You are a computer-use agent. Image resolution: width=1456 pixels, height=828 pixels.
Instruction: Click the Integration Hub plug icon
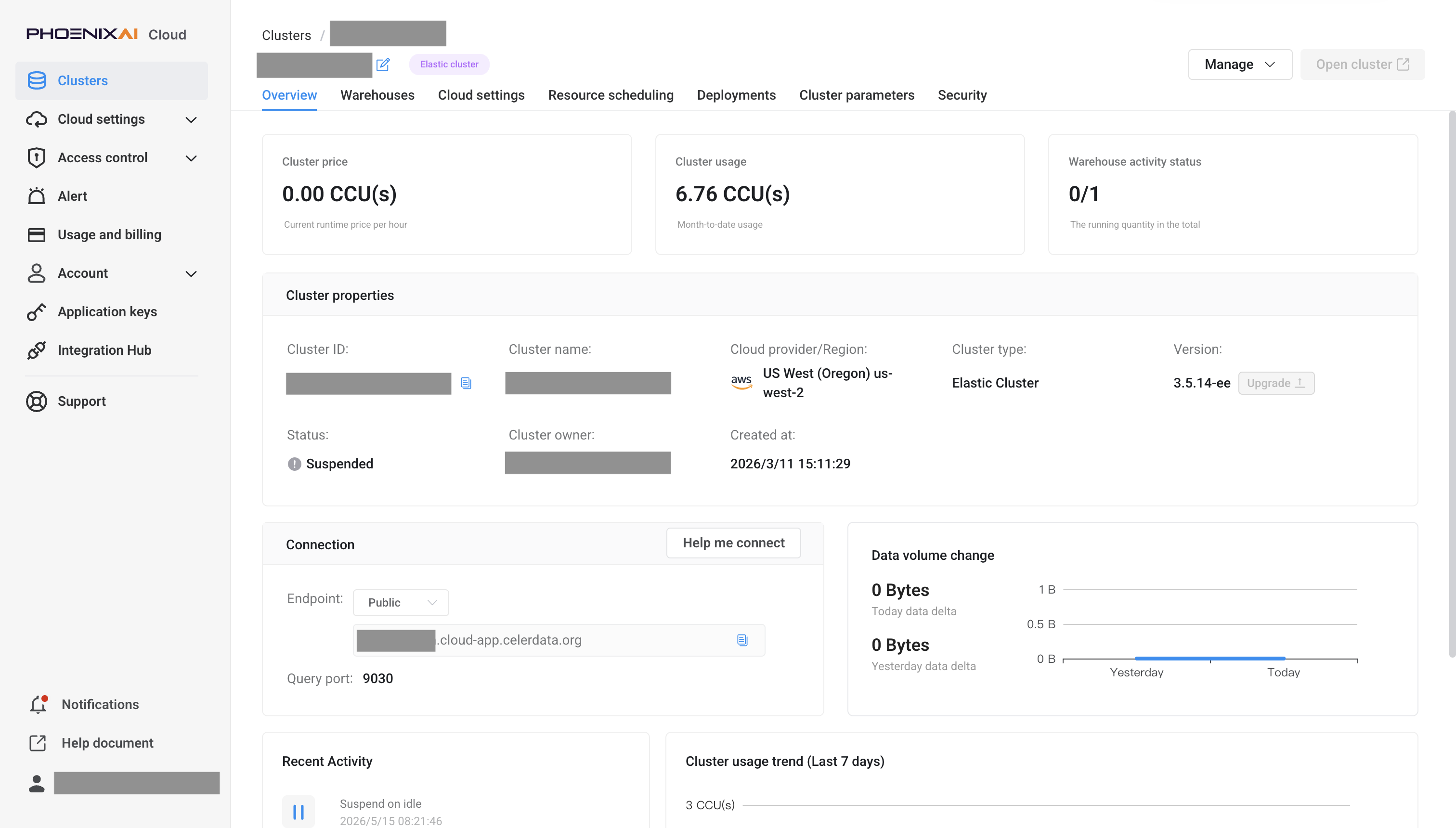[x=37, y=350]
